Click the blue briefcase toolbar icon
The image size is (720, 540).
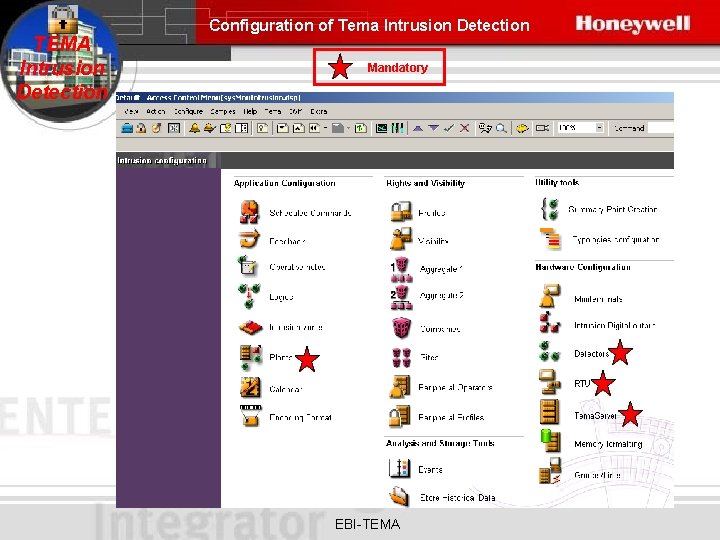pos(127,128)
